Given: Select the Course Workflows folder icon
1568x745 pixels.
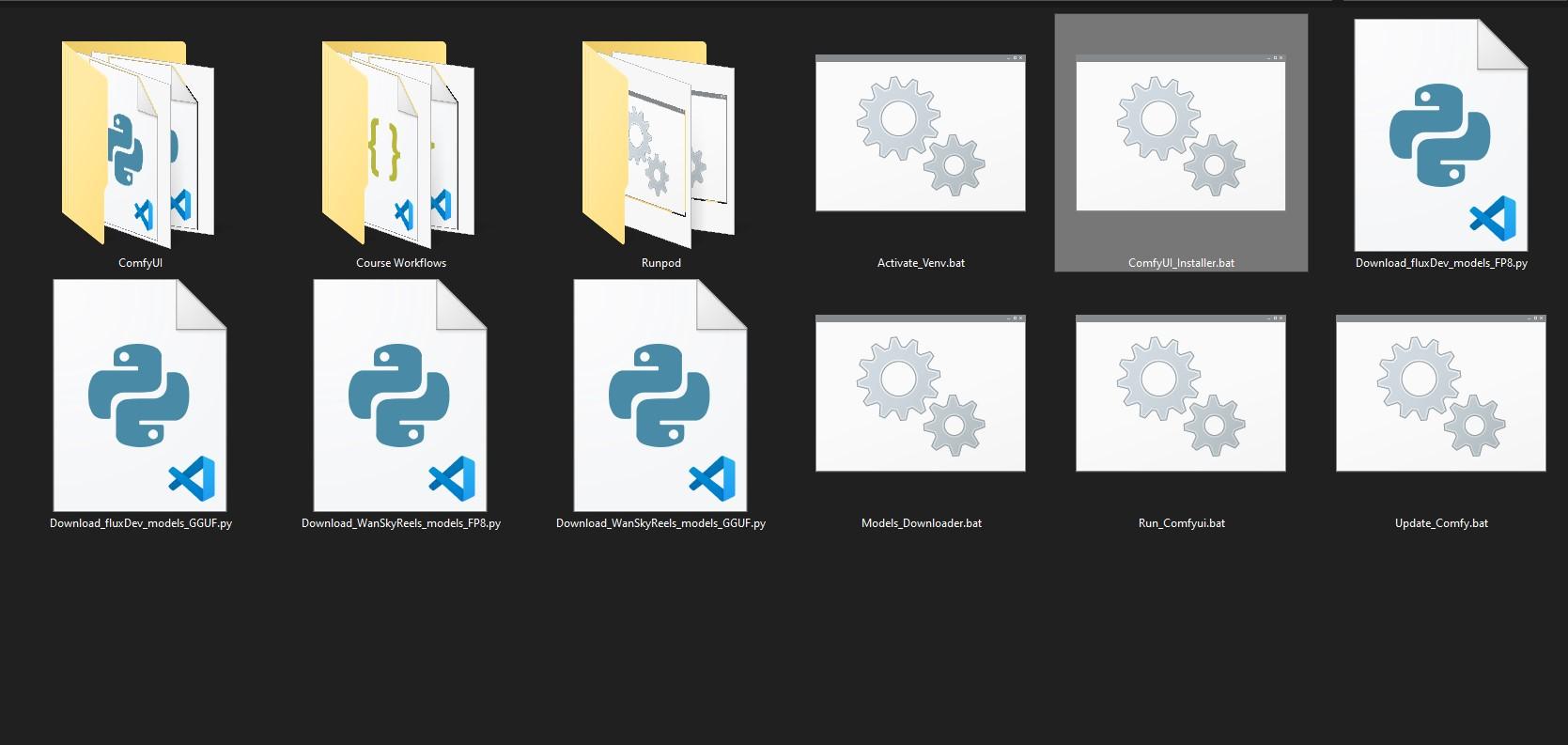Looking at the screenshot, I should tap(398, 143).
